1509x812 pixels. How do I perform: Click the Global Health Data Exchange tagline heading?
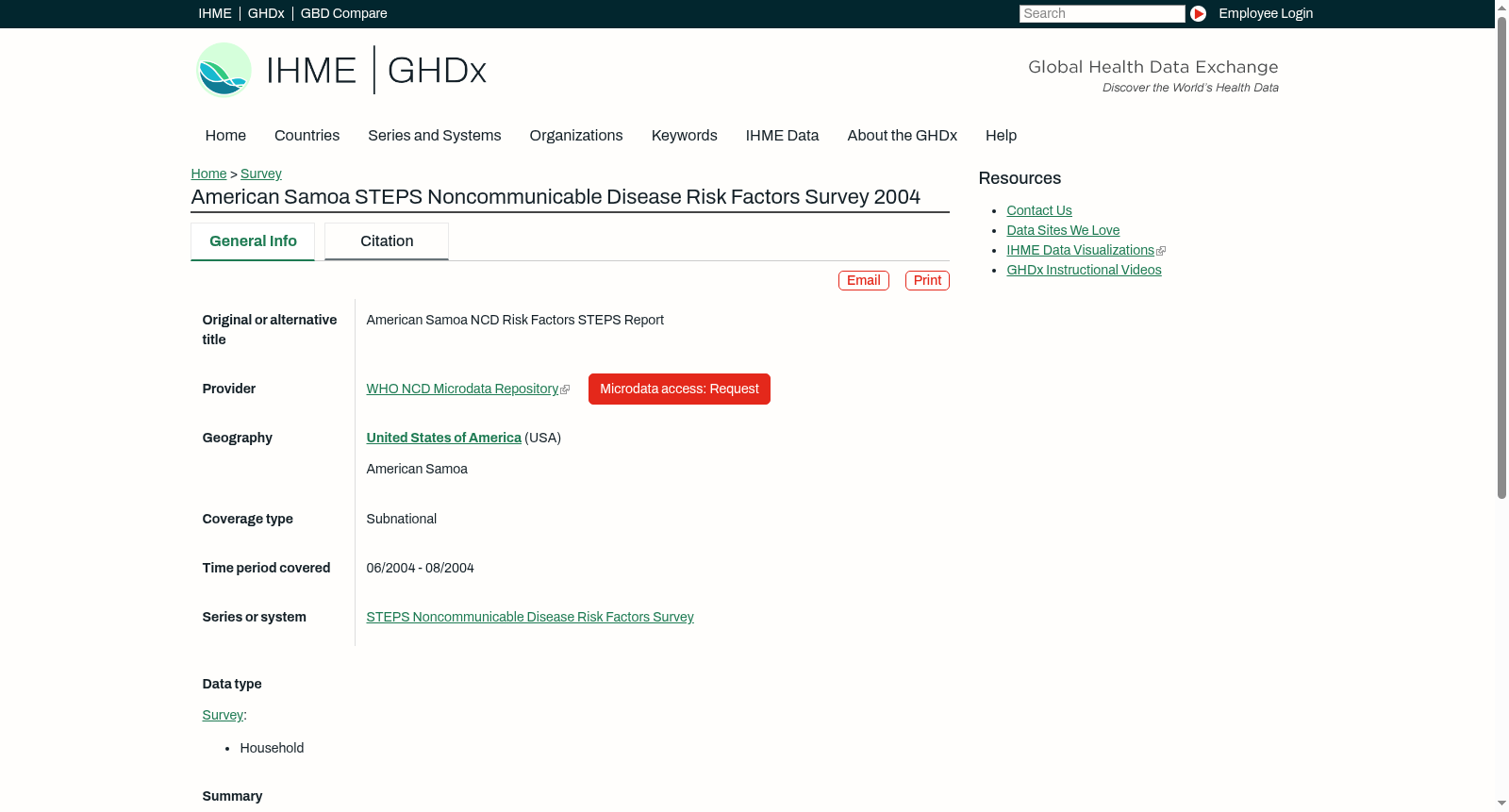(1153, 67)
